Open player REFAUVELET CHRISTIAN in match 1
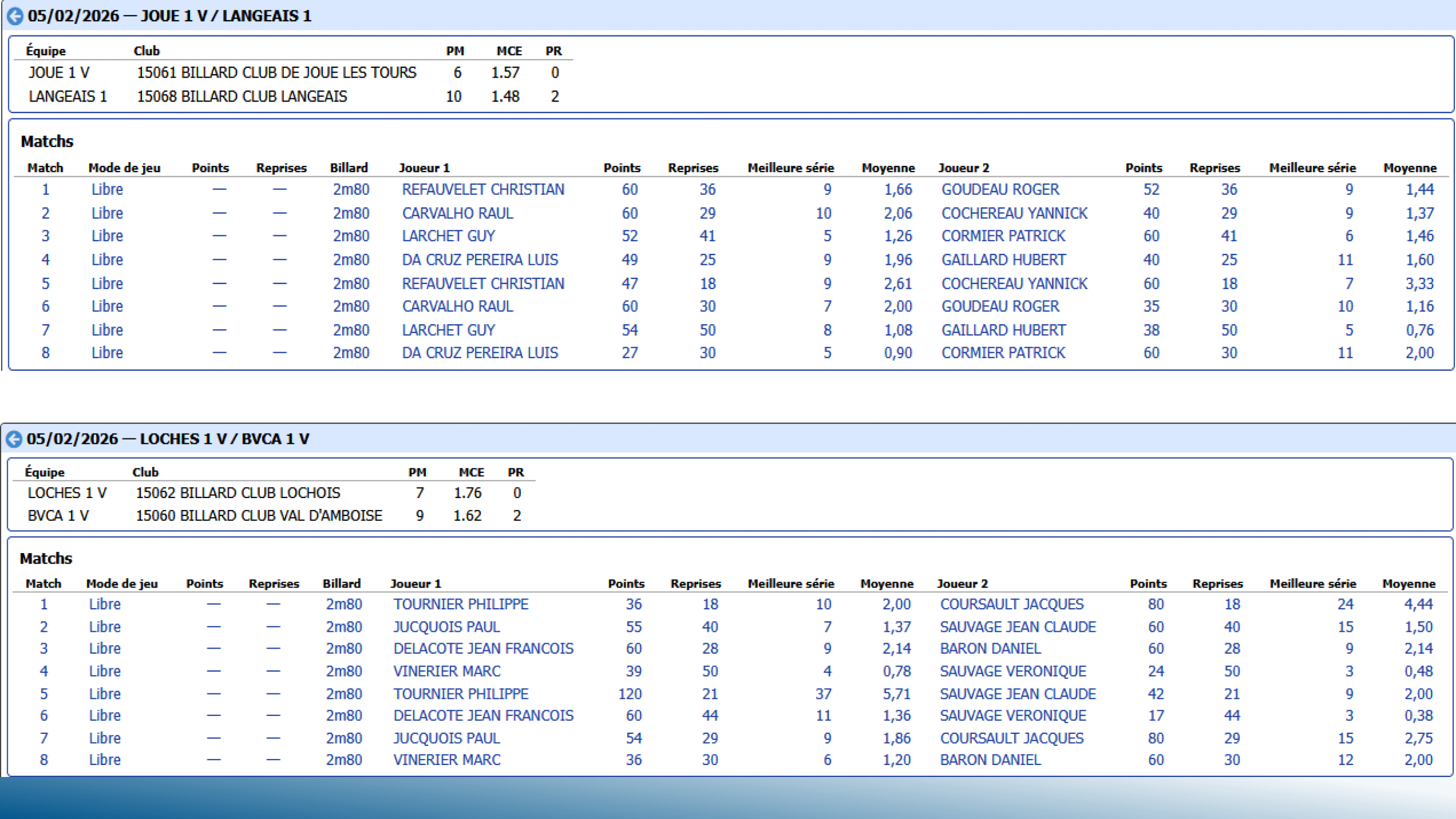Screen dimensions: 1456x819 tap(483, 189)
